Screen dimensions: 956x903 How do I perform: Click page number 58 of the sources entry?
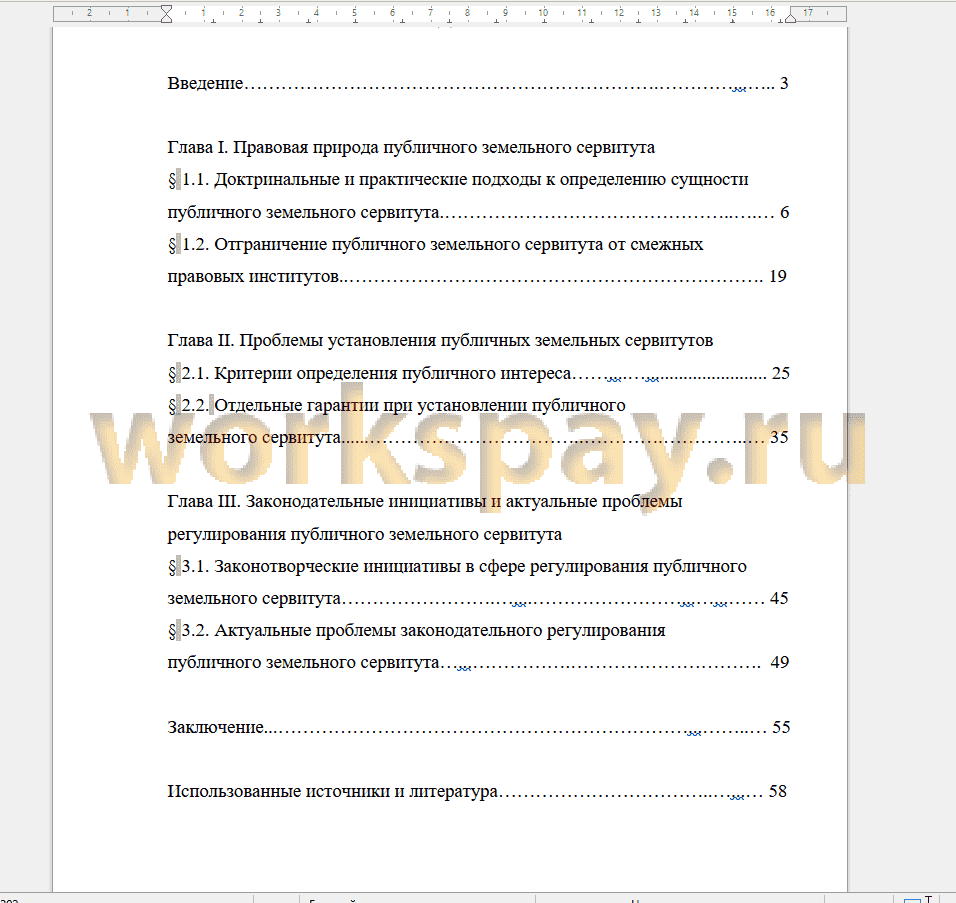click(778, 791)
